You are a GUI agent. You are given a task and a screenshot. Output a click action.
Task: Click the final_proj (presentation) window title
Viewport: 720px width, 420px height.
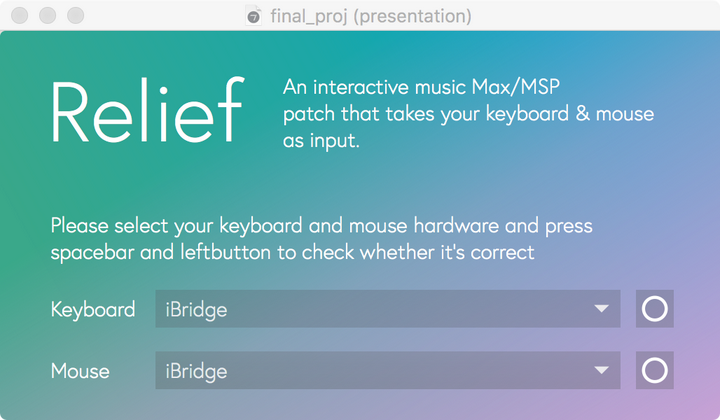click(x=371, y=16)
